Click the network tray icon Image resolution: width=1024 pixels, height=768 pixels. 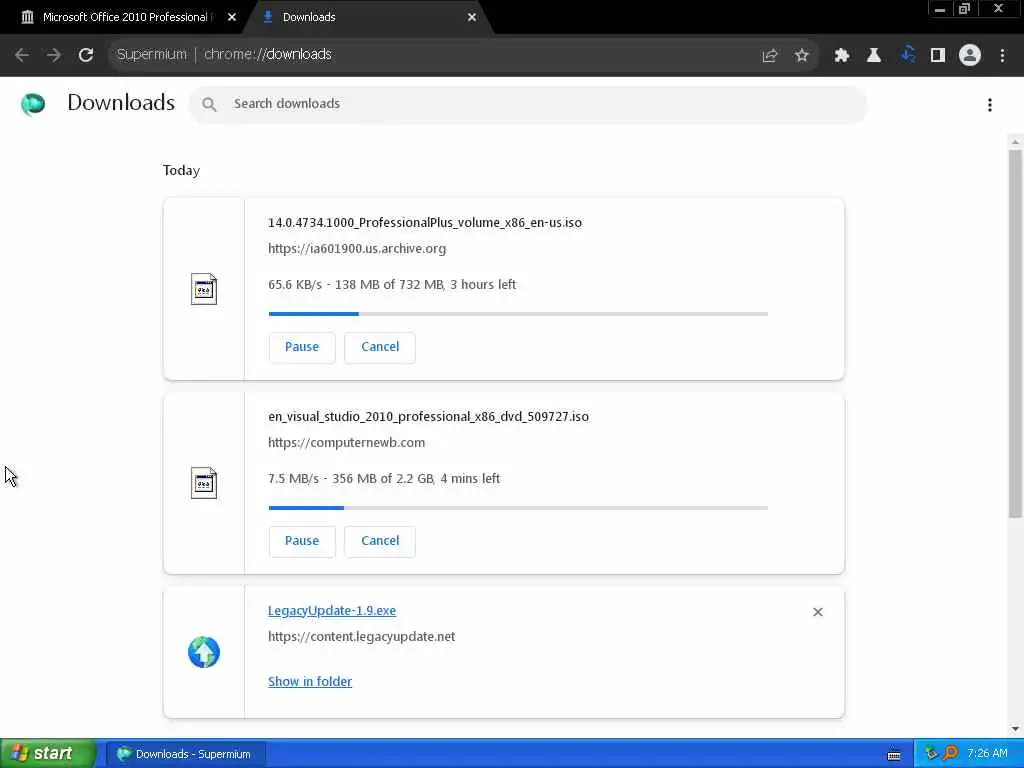point(931,754)
